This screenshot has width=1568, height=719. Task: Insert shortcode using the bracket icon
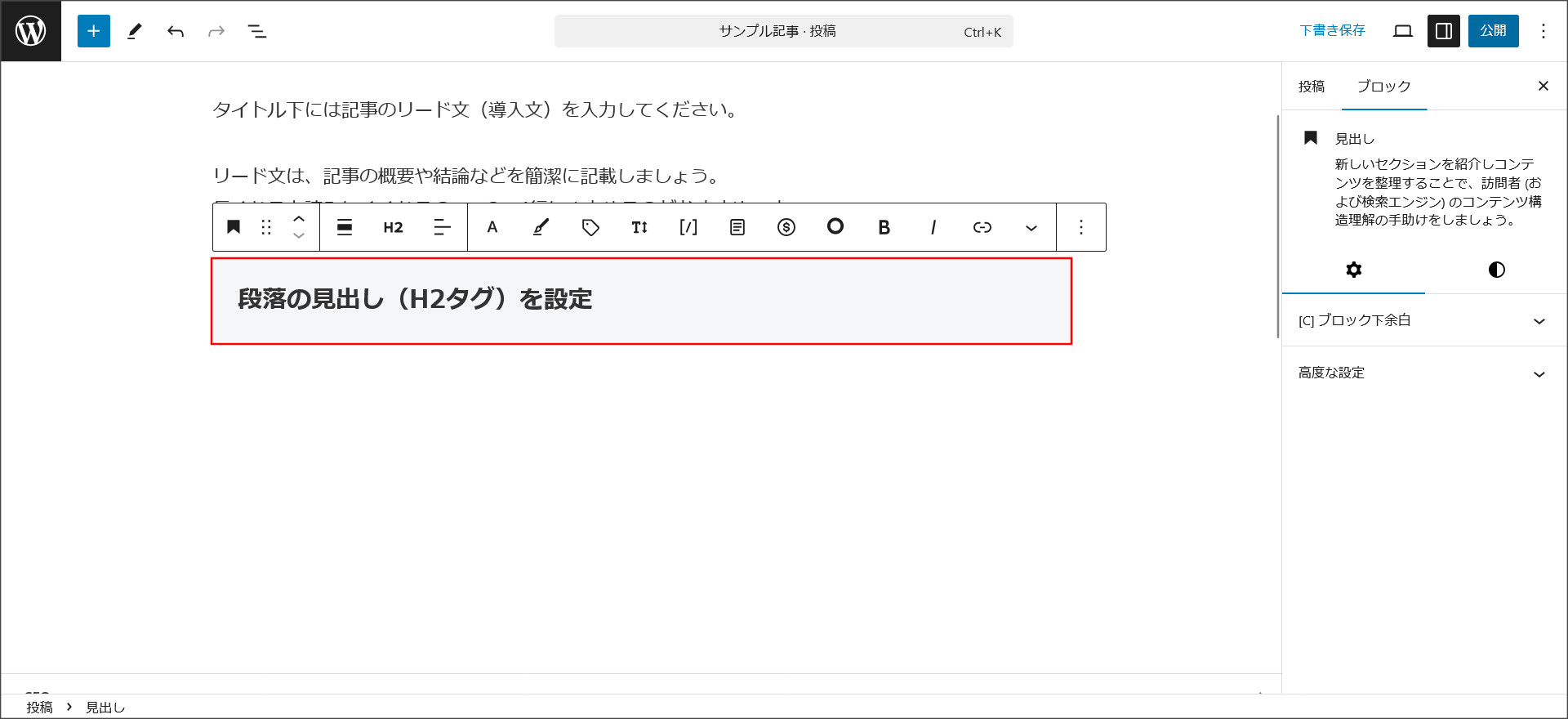coord(688,227)
